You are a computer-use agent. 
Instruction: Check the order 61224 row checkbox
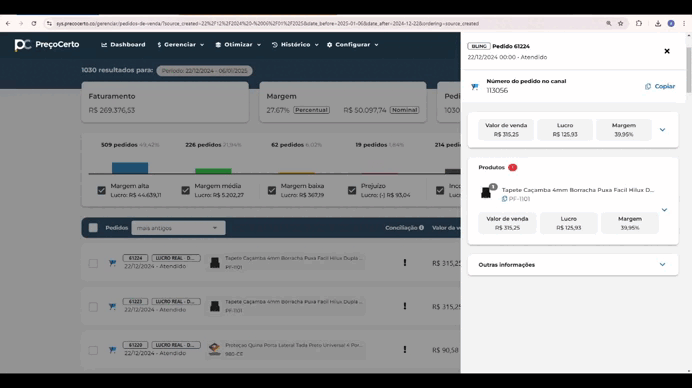[x=93, y=263]
